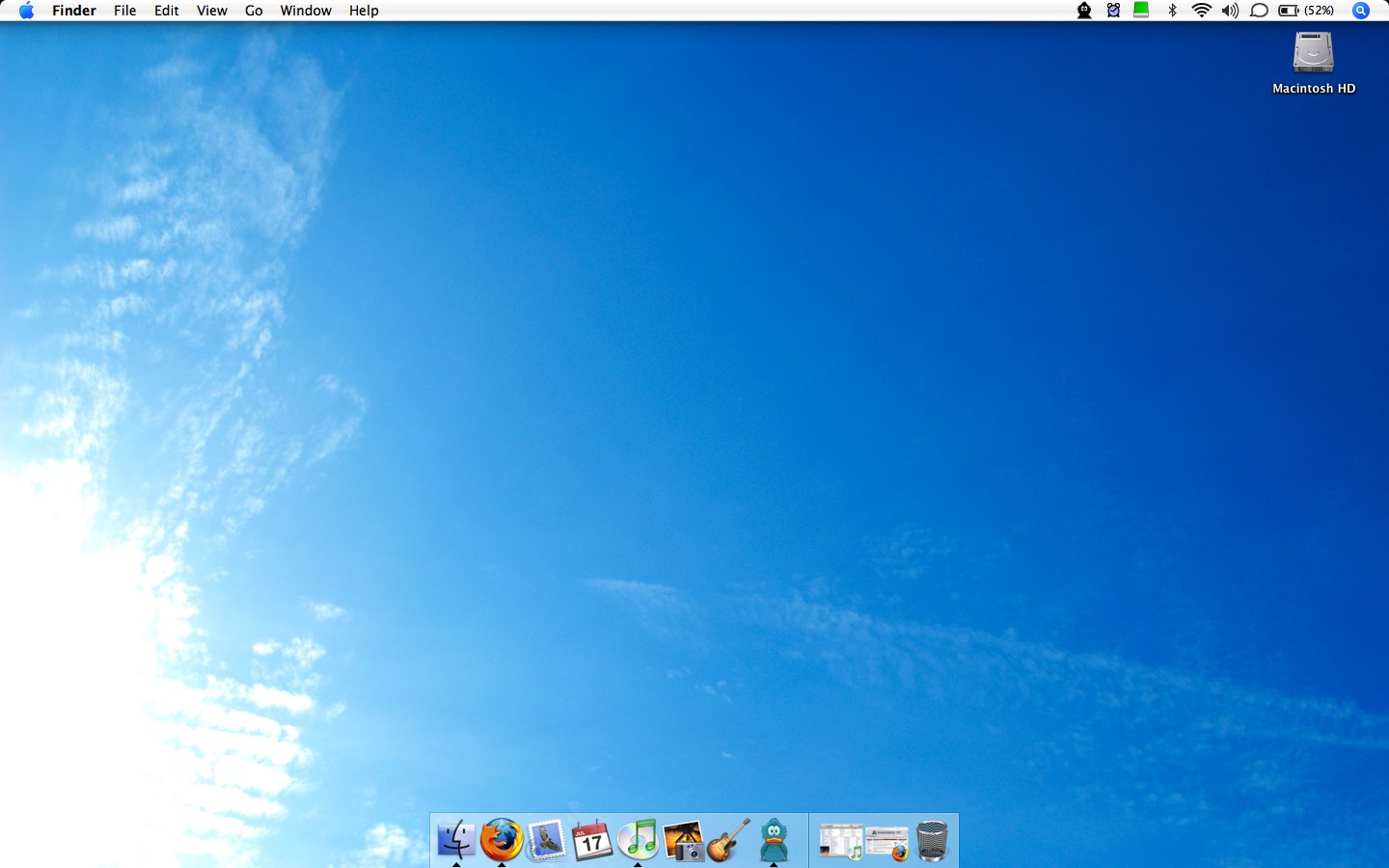Screen dimensions: 1389x868
Task: Click the green drive menu bar icon
Action: click(x=1141, y=11)
